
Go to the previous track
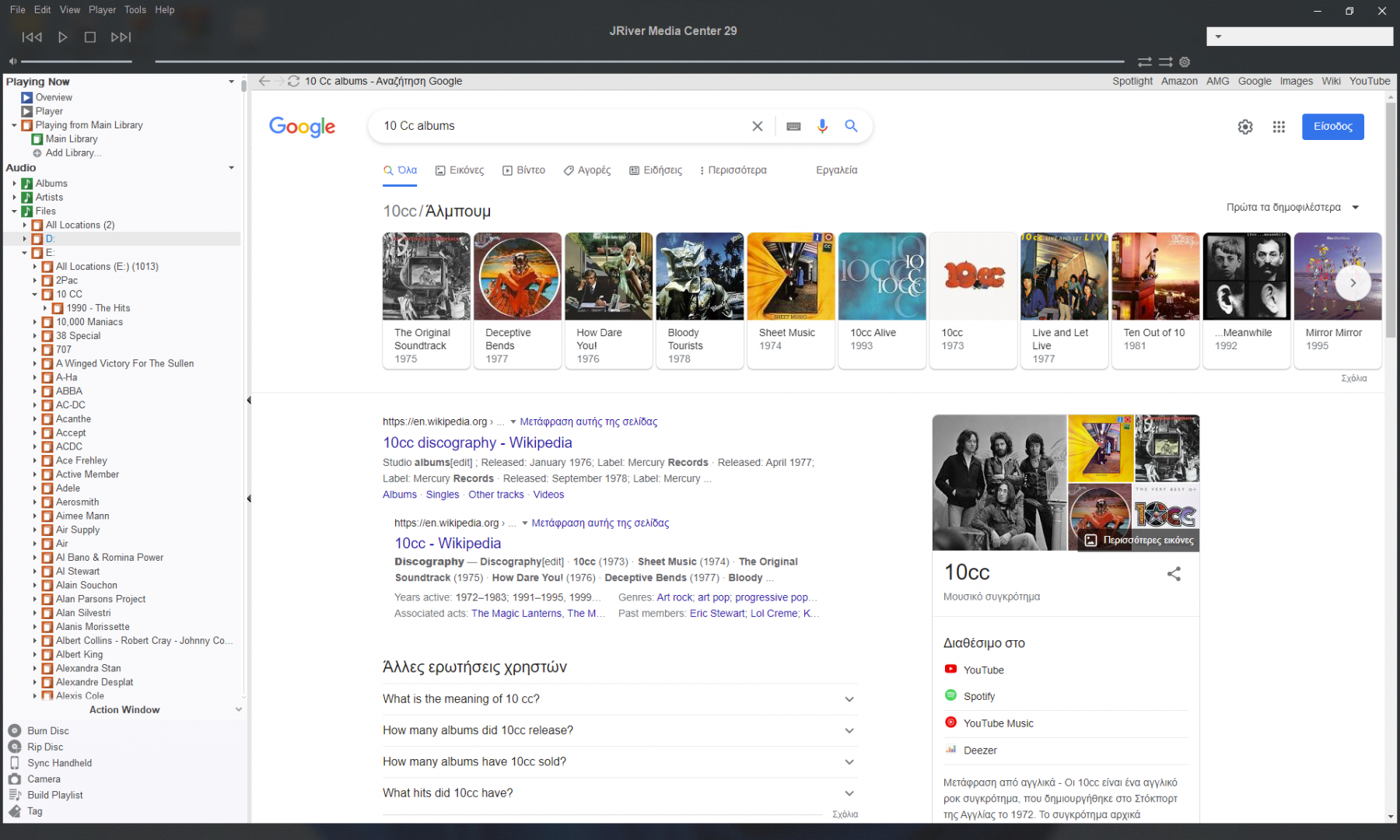pos(32,37)
